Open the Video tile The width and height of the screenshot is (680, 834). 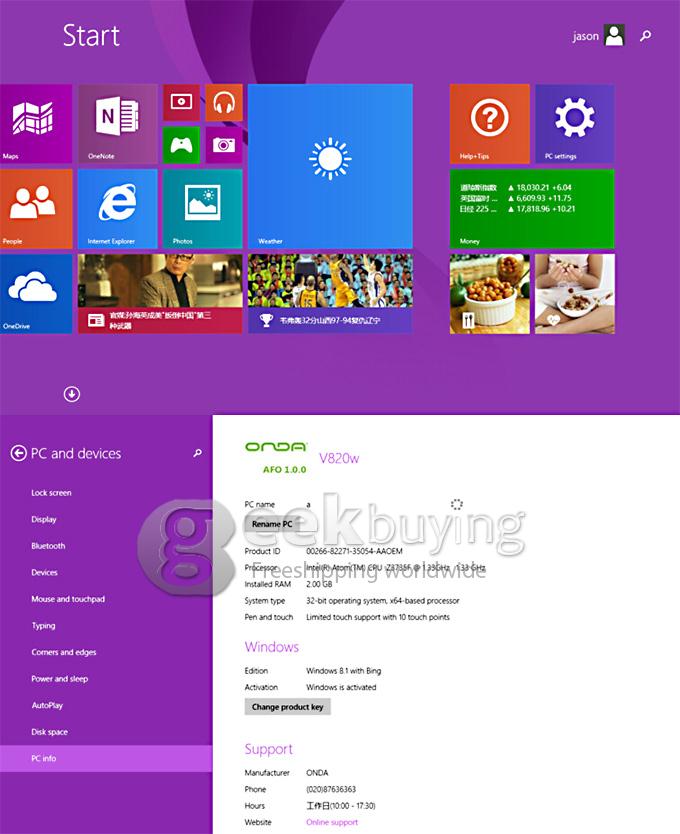coord(181,102)
